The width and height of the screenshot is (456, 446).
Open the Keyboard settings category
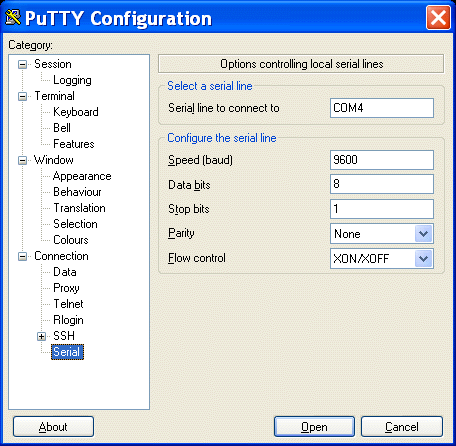(76, 112)
